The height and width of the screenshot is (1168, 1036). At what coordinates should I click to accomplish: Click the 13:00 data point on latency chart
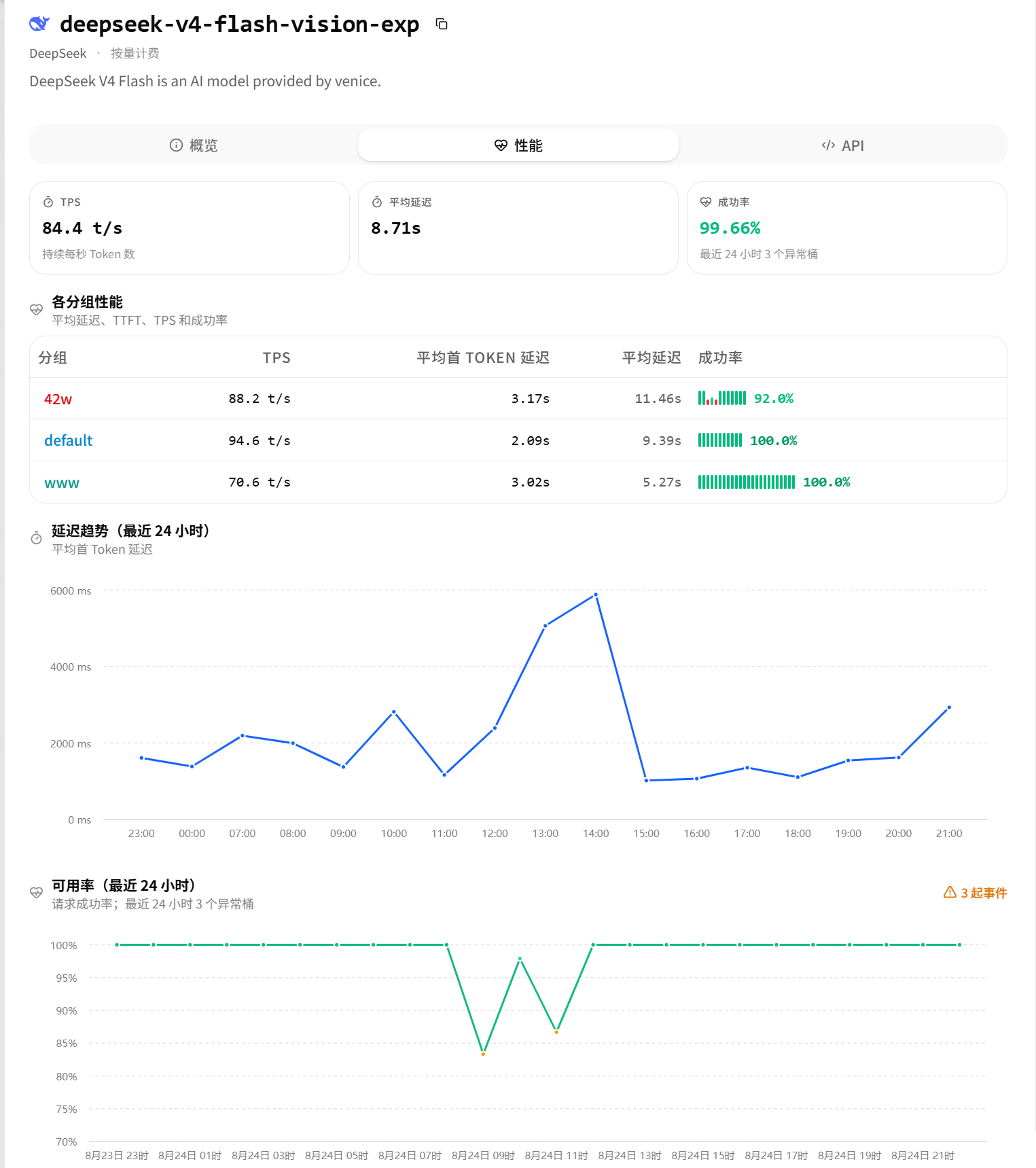546,626
